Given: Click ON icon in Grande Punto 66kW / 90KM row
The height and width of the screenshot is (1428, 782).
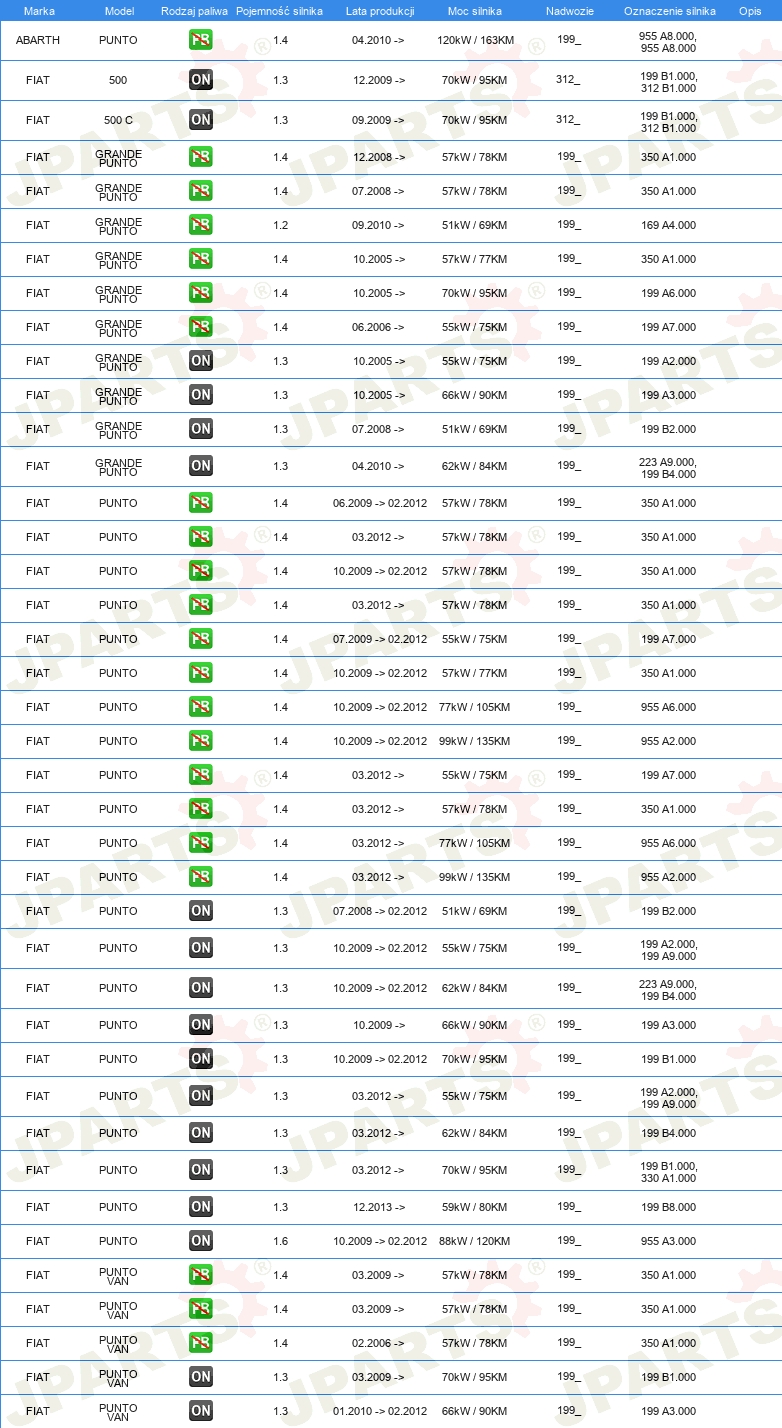Looking at the screenshot, I should pyautogui.click(x=201, y=395).
